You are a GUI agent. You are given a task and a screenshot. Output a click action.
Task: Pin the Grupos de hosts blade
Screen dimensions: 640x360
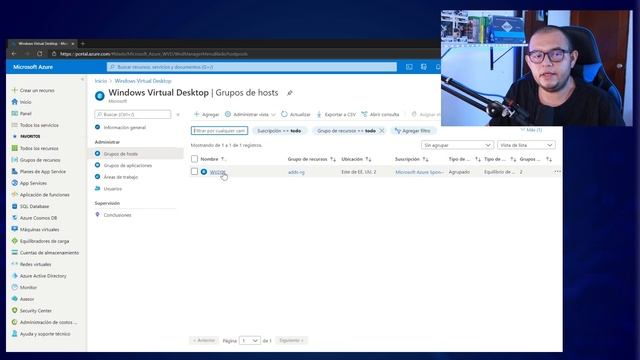pos(289,93)
